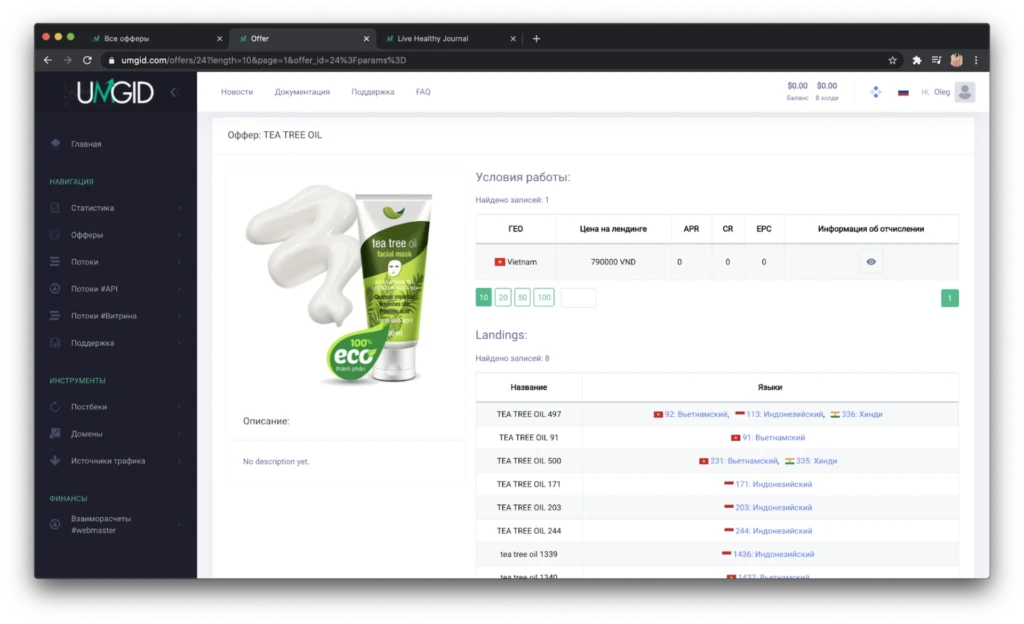Click the Офферы sidebar icon

(x=55, y=234)
